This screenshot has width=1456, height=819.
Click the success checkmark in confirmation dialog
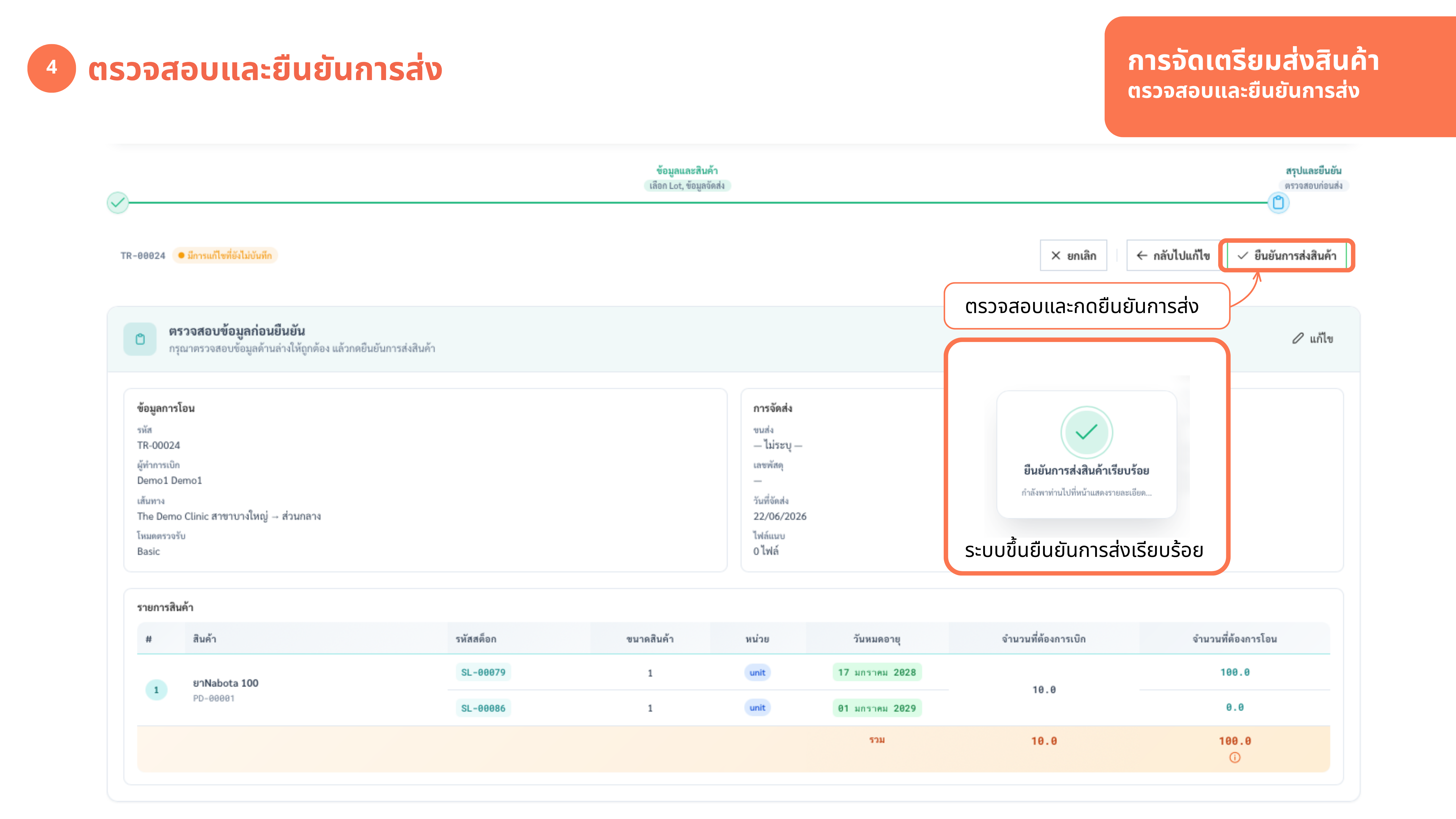(1086, 433)
